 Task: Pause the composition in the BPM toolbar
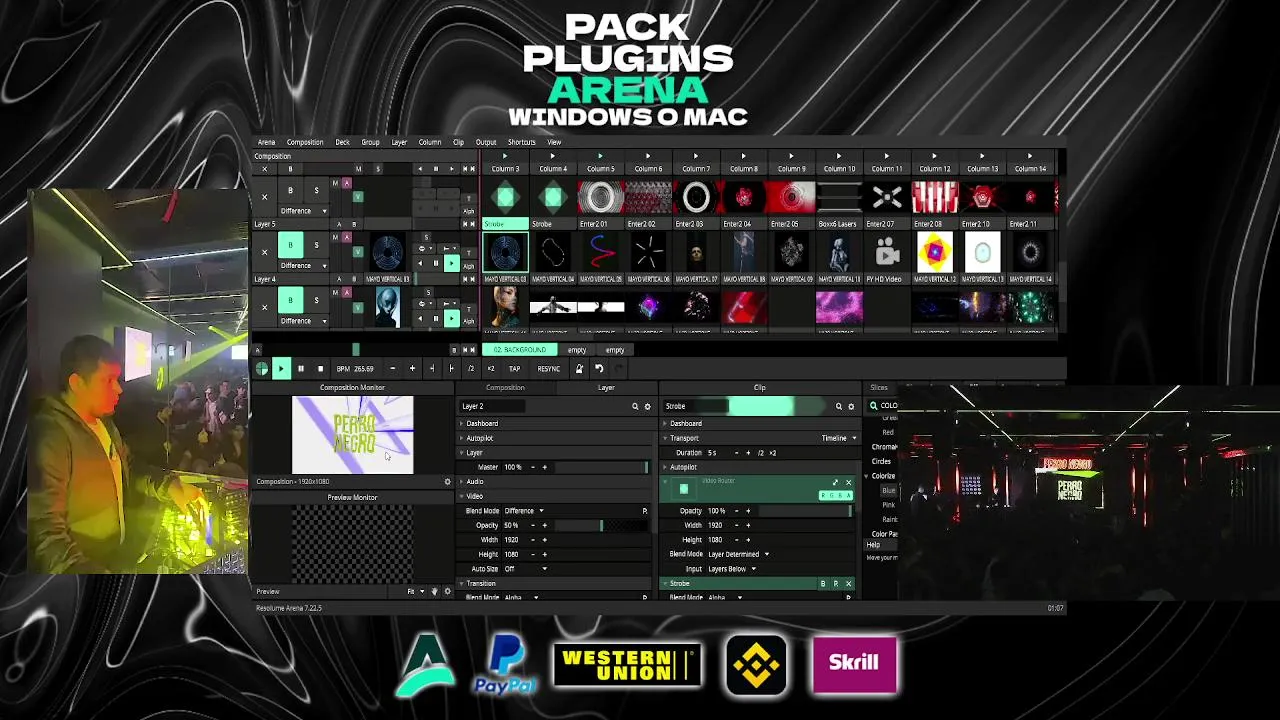click(x=300, y=369)
